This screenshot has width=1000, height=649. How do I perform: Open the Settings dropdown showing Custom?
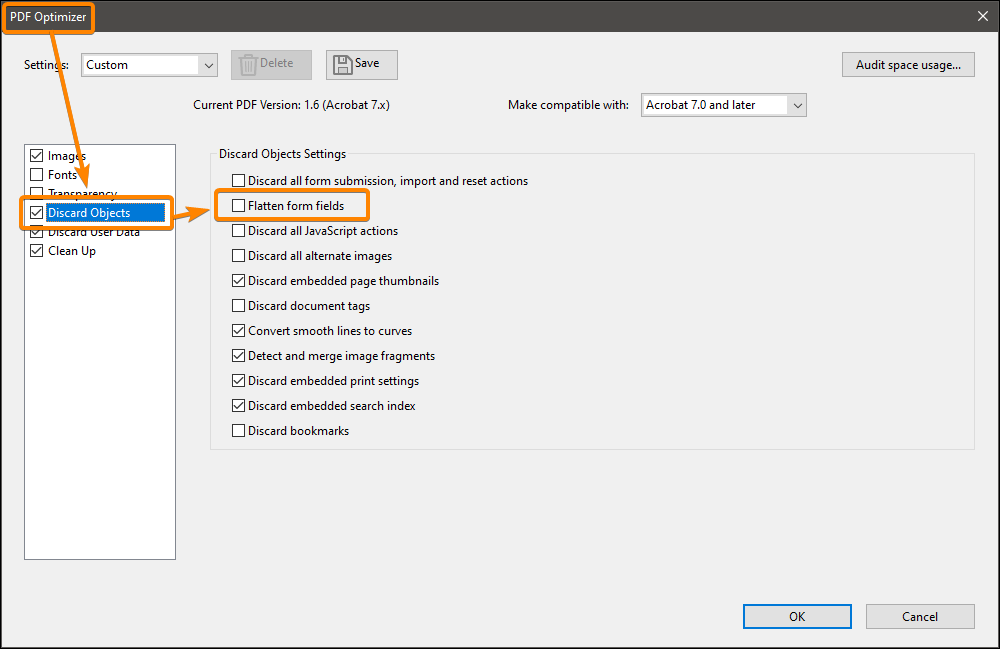point(148,64)
